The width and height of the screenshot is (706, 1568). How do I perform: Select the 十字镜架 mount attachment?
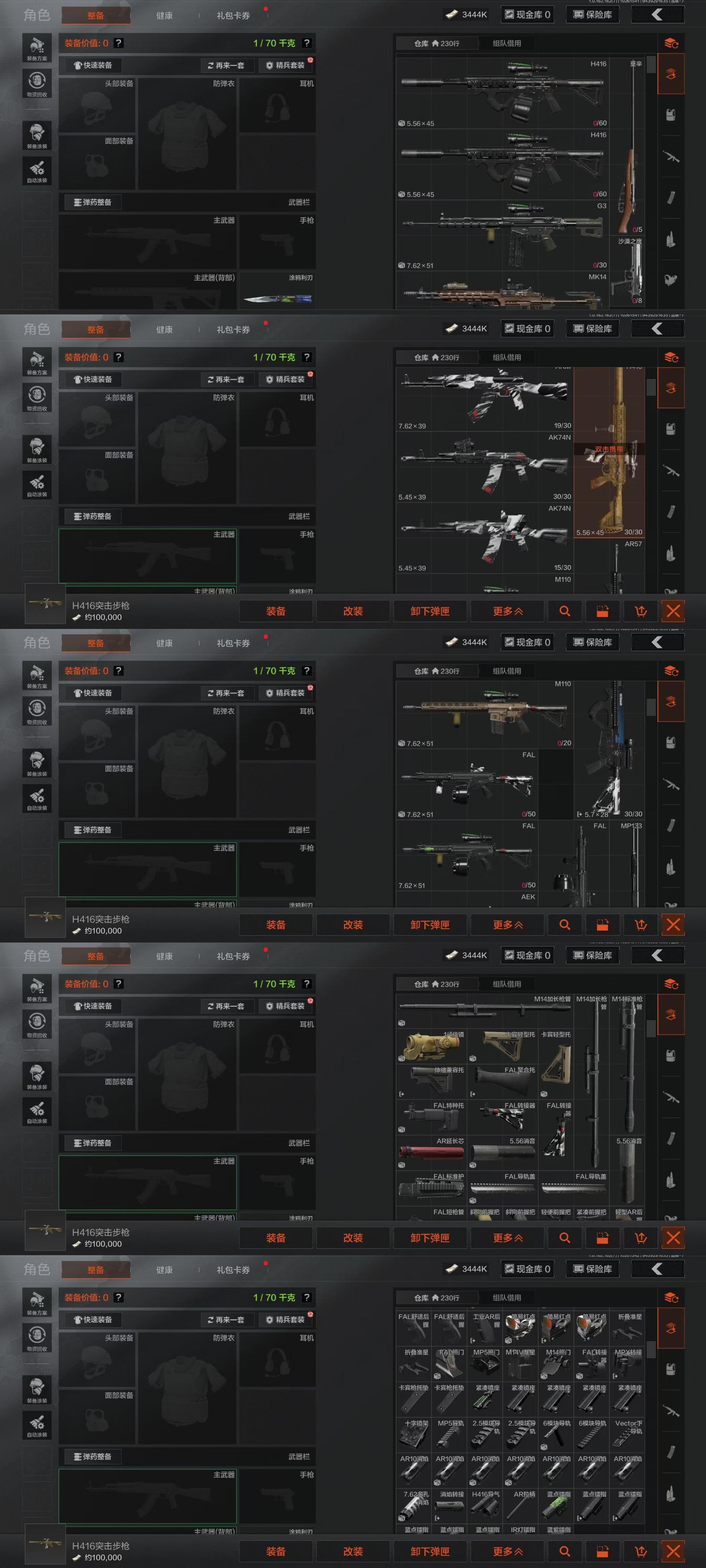(x=414, y=1437)
